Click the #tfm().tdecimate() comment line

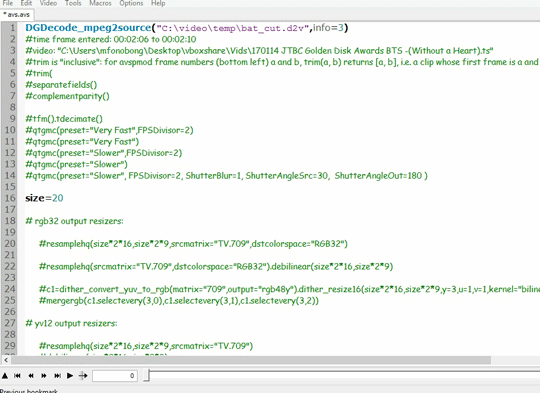64,119
